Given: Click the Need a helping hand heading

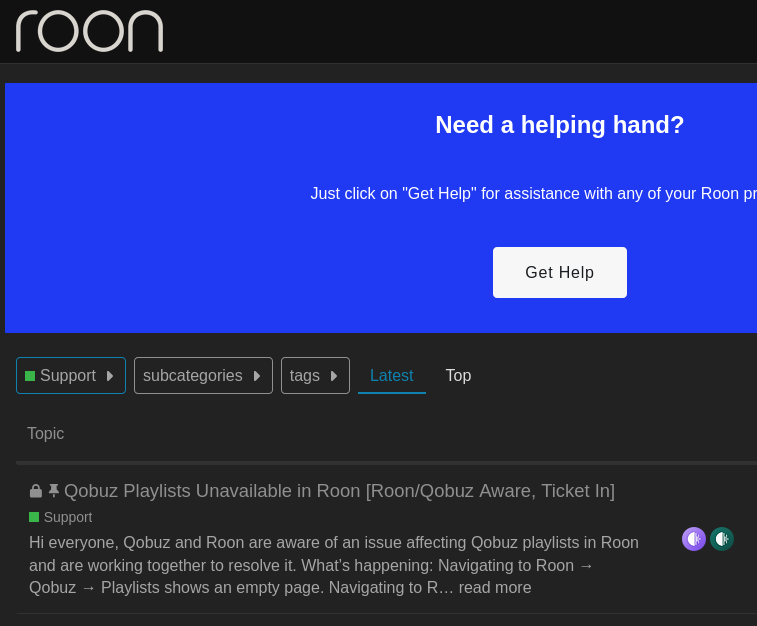Looking at the screenshot, I should 560,125.
